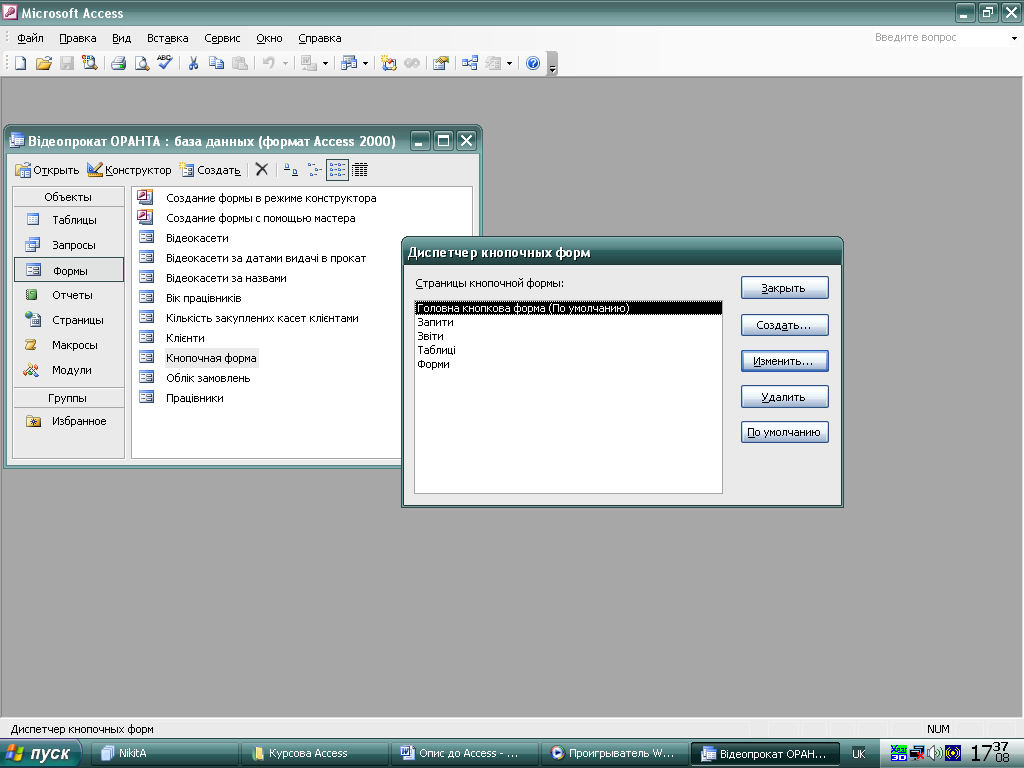Screen dimensions: 1024x768
Task: Click the Print icon
Action: pyautogui.click(x=118, y=63)
